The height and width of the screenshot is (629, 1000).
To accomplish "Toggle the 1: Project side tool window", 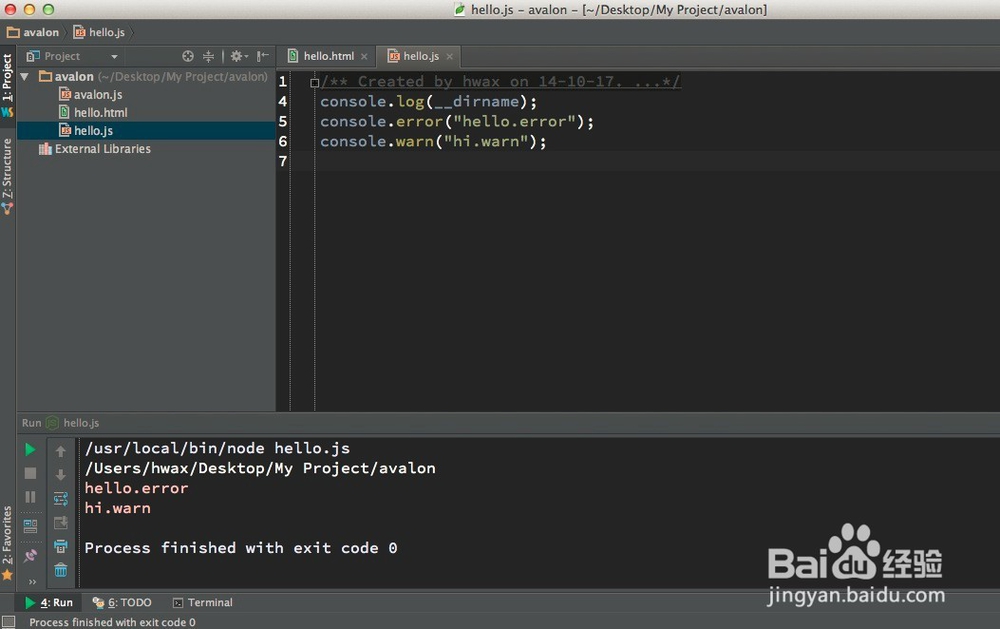I will tap(7, 77).
